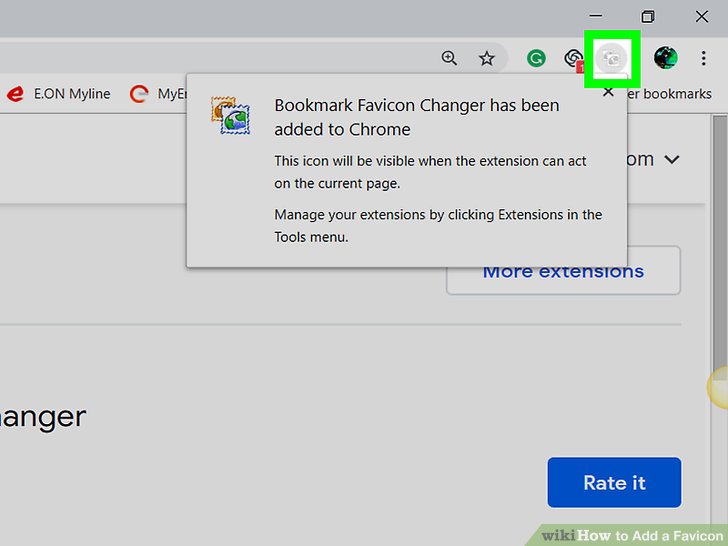Close the extension added popup
This screenshot has width=728, height=546.
(x=608, y=92)
